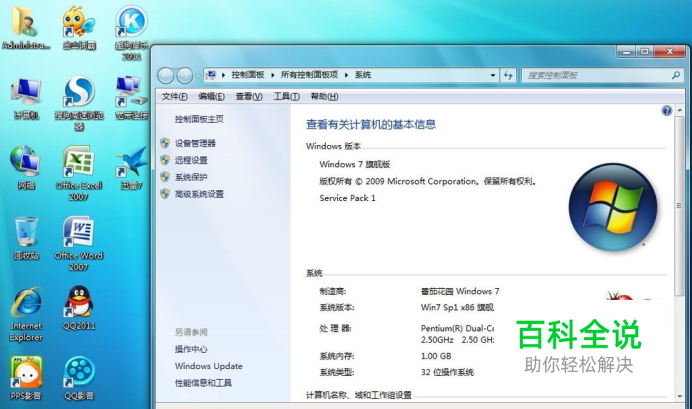Click the 'Win7 Sp1 x86' version value
The width and height of the screenshot is (692, 409).
coord(457,308)
